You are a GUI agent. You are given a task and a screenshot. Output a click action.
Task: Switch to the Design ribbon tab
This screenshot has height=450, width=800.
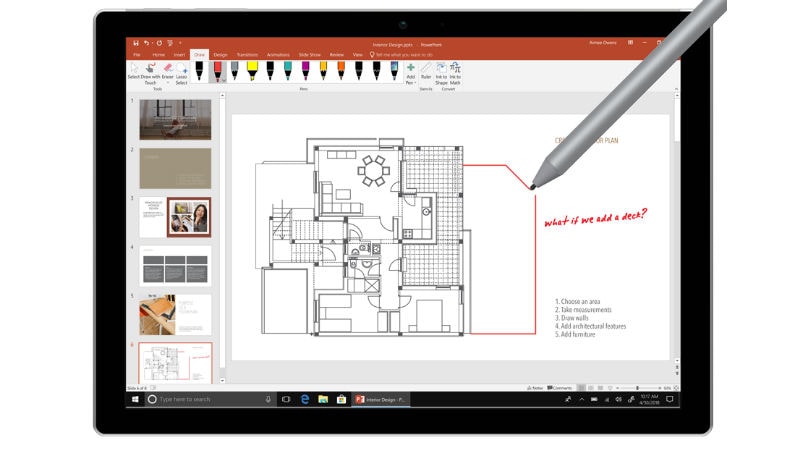pos(220,54)
